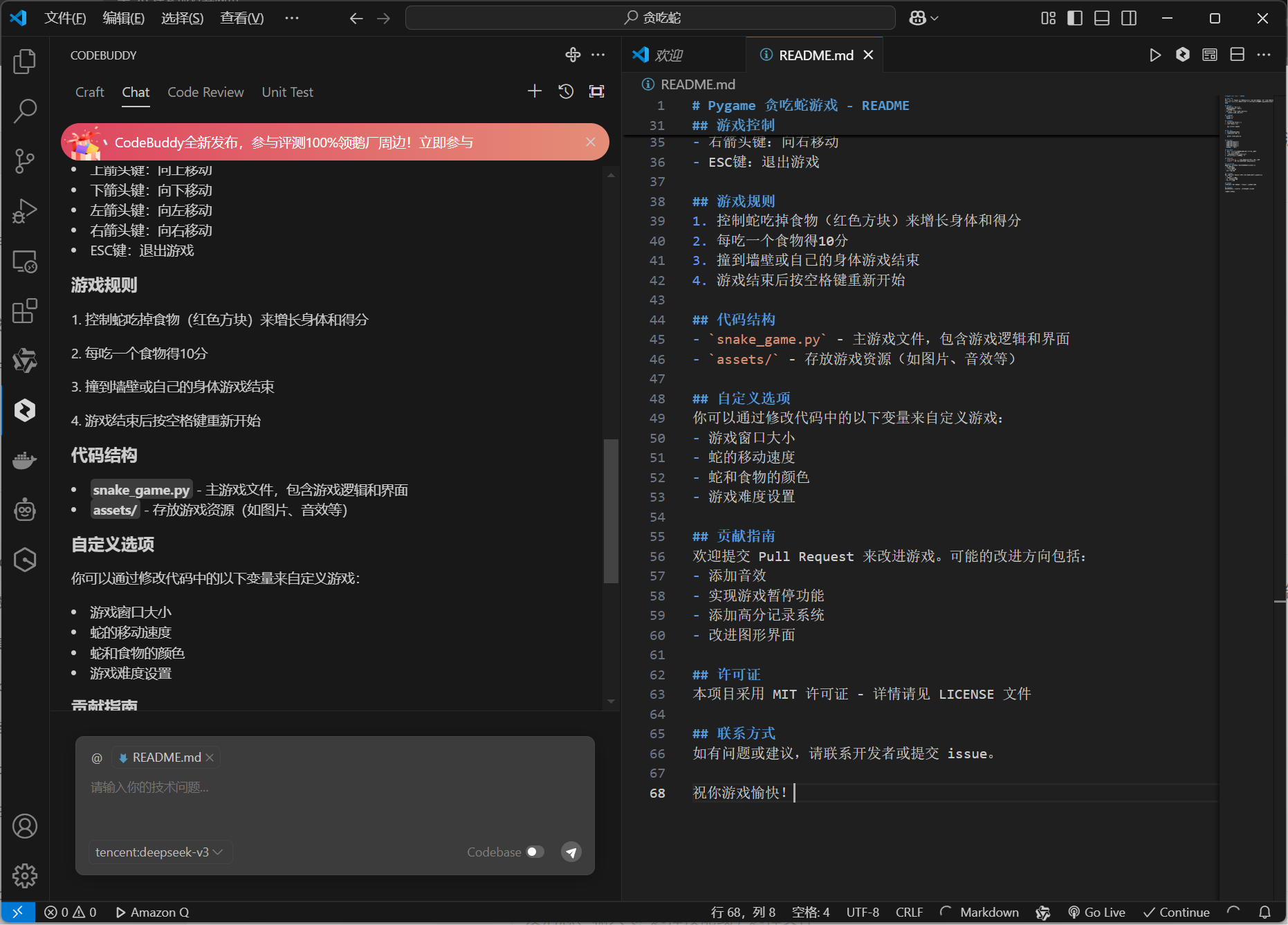Switch to the Craft tab

90,92
